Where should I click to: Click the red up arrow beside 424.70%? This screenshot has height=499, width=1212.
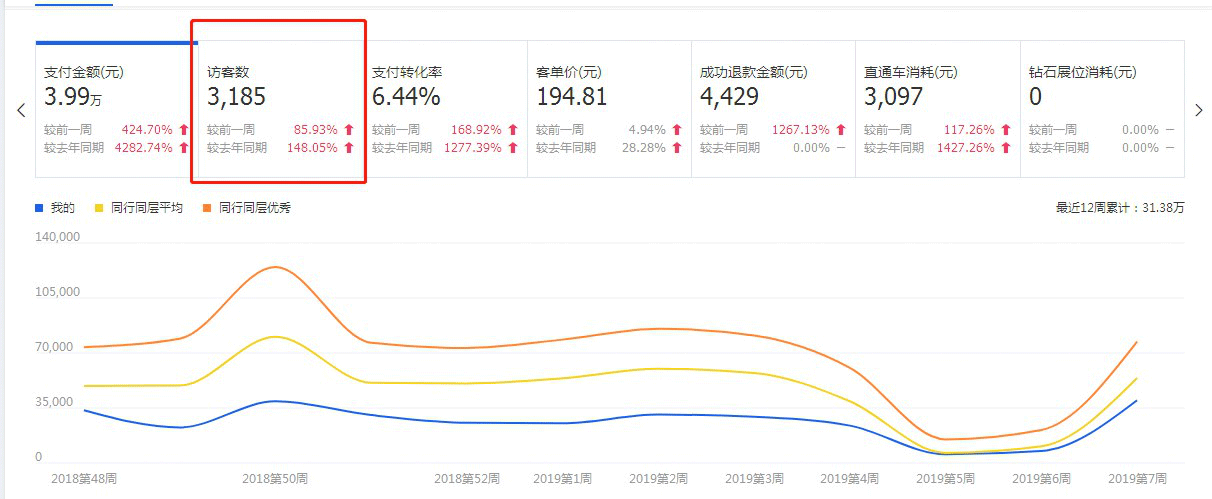(x=184, y=130)
